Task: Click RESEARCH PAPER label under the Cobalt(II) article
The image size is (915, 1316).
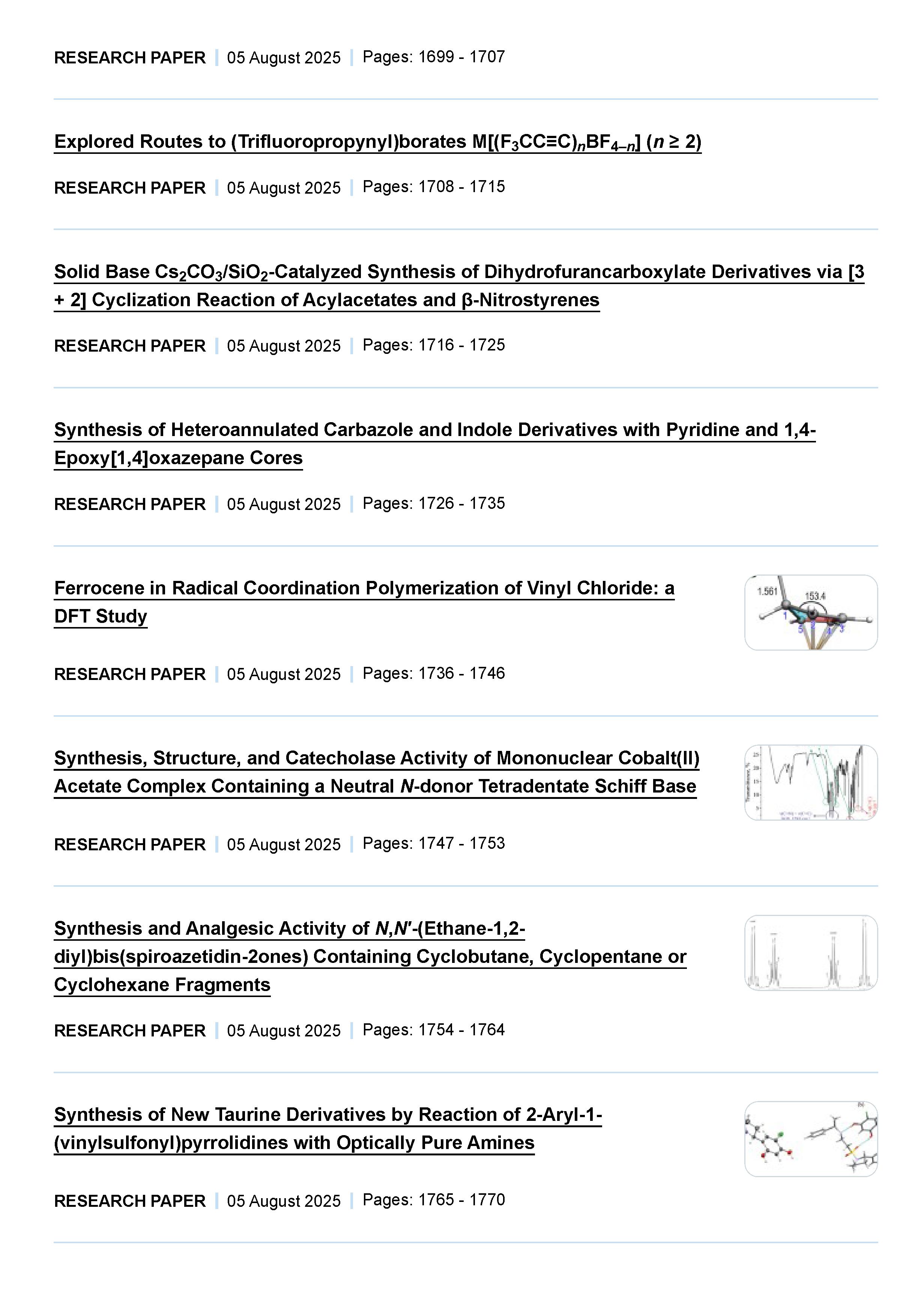Action: pyautogui.click(x=129, y=845)
